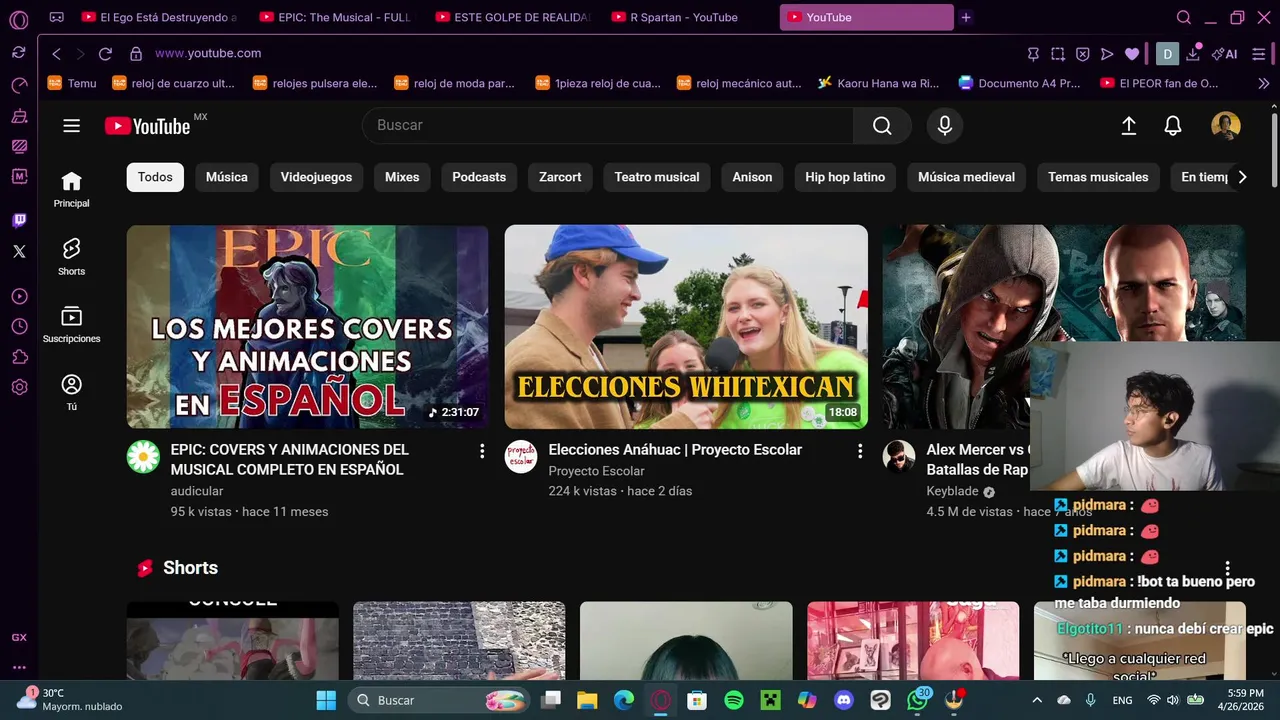
Task: Open options menu for Elecciones Anáhuac video
Action: 860,451
